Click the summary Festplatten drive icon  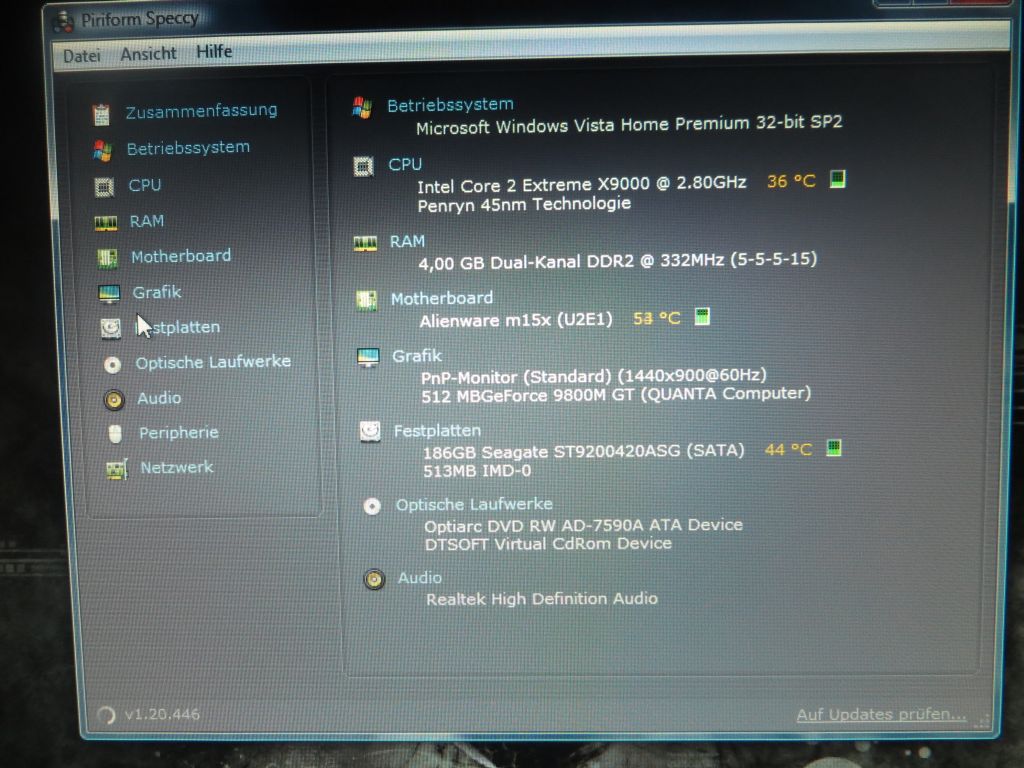click(370, 432)
